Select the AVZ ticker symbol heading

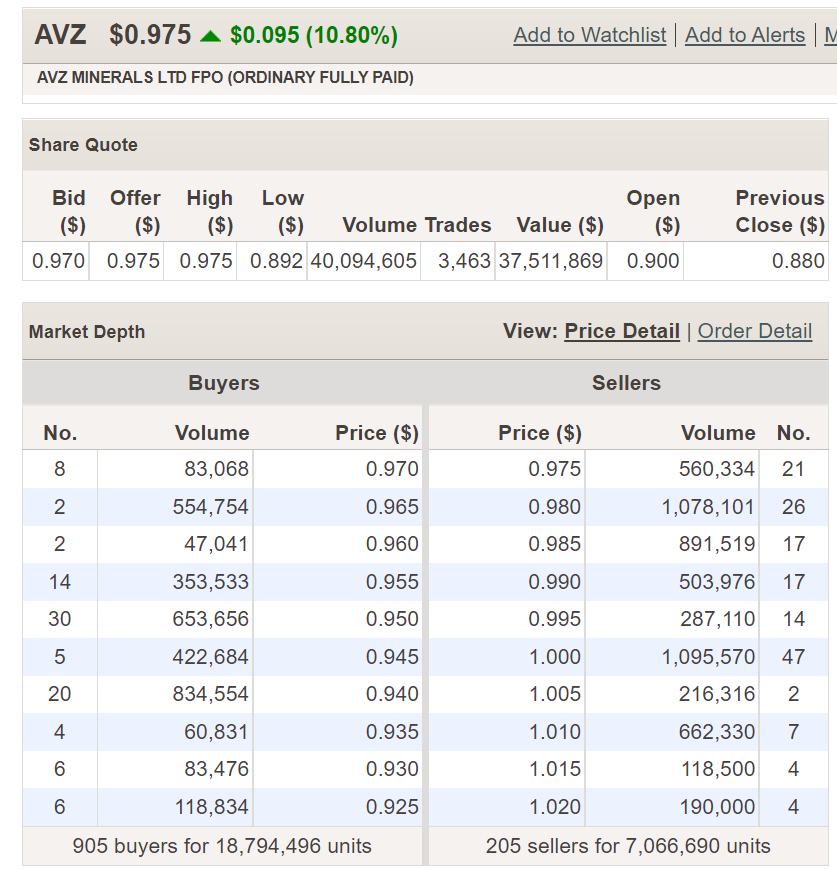[x=60, y=35]
